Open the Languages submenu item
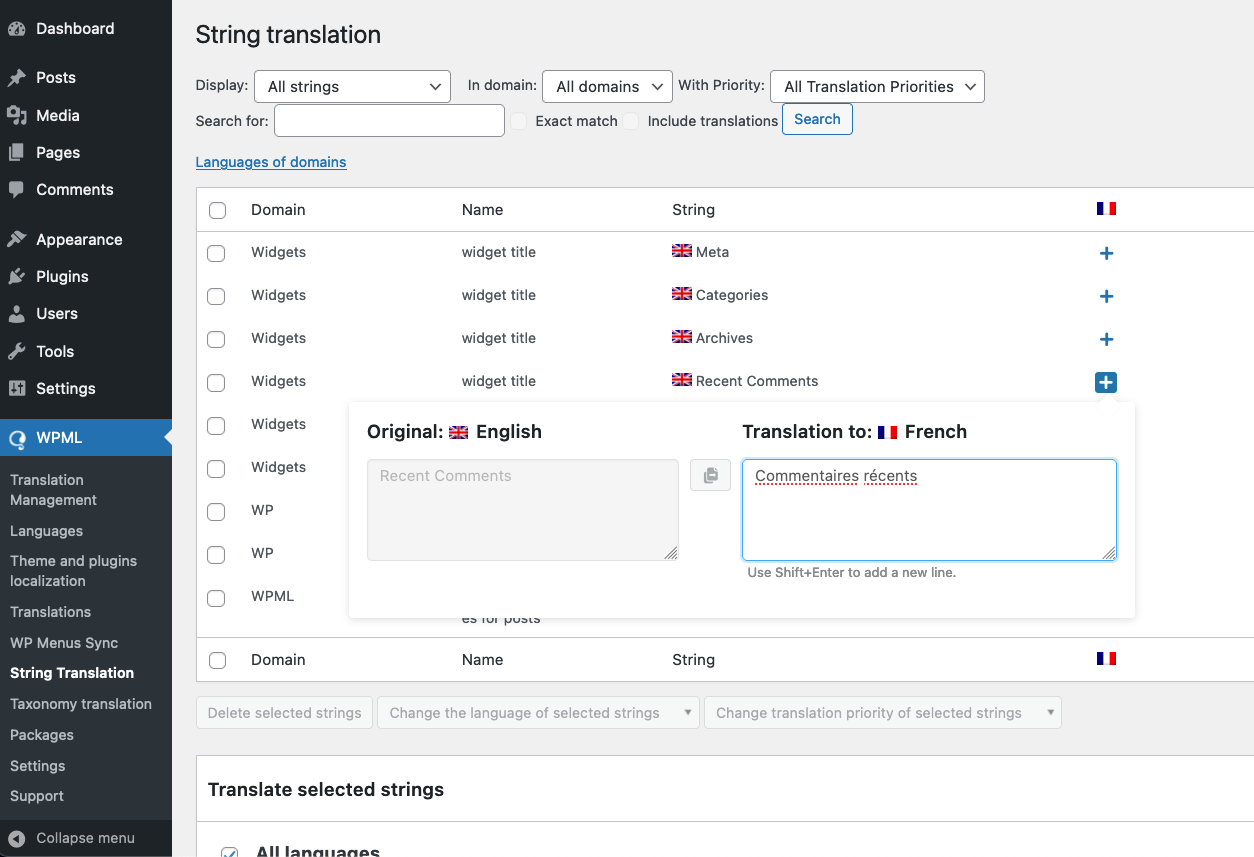The height and width of the screenshot is (857, 1254). pyautogui.click(x=46, y=531)
